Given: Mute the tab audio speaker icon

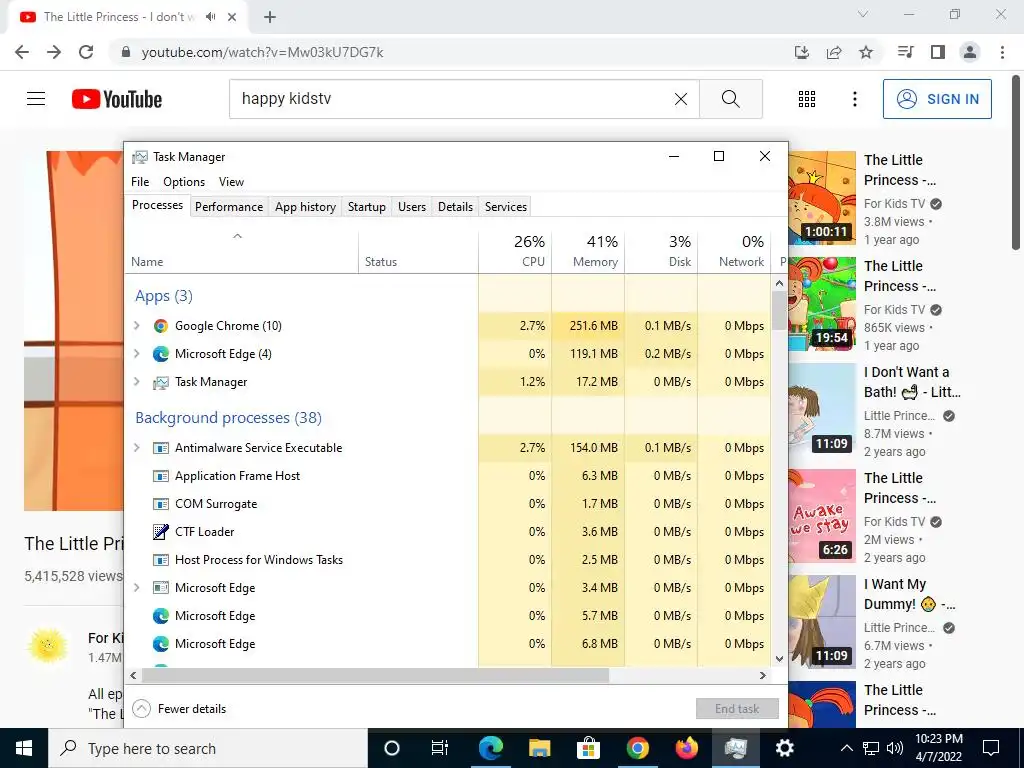Looking at the screenshot, I should pyautogui.click(x=210, y=16).
